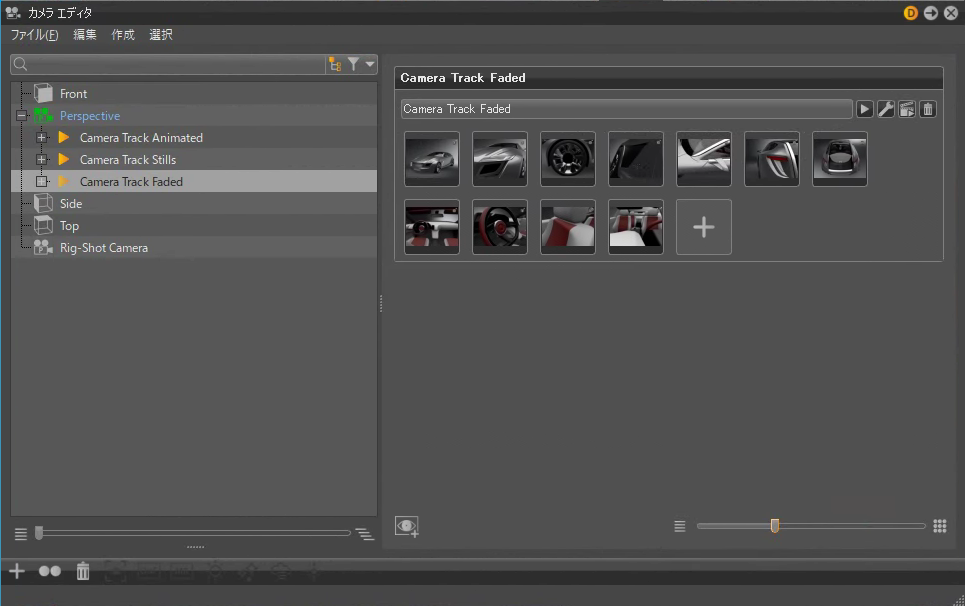Open the 作成 menu
Viewport: 965px width, 606px height.
[x=123, y=34]
